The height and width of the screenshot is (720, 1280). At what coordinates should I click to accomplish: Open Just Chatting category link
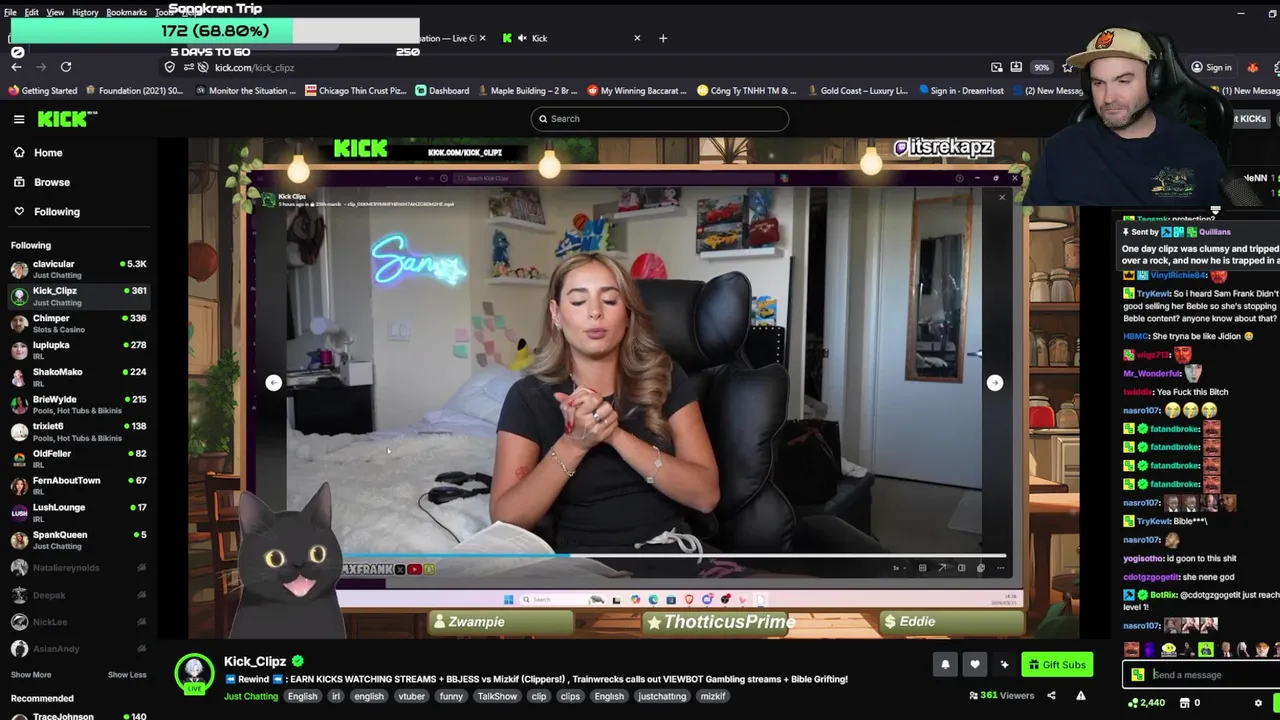[251, 697]
